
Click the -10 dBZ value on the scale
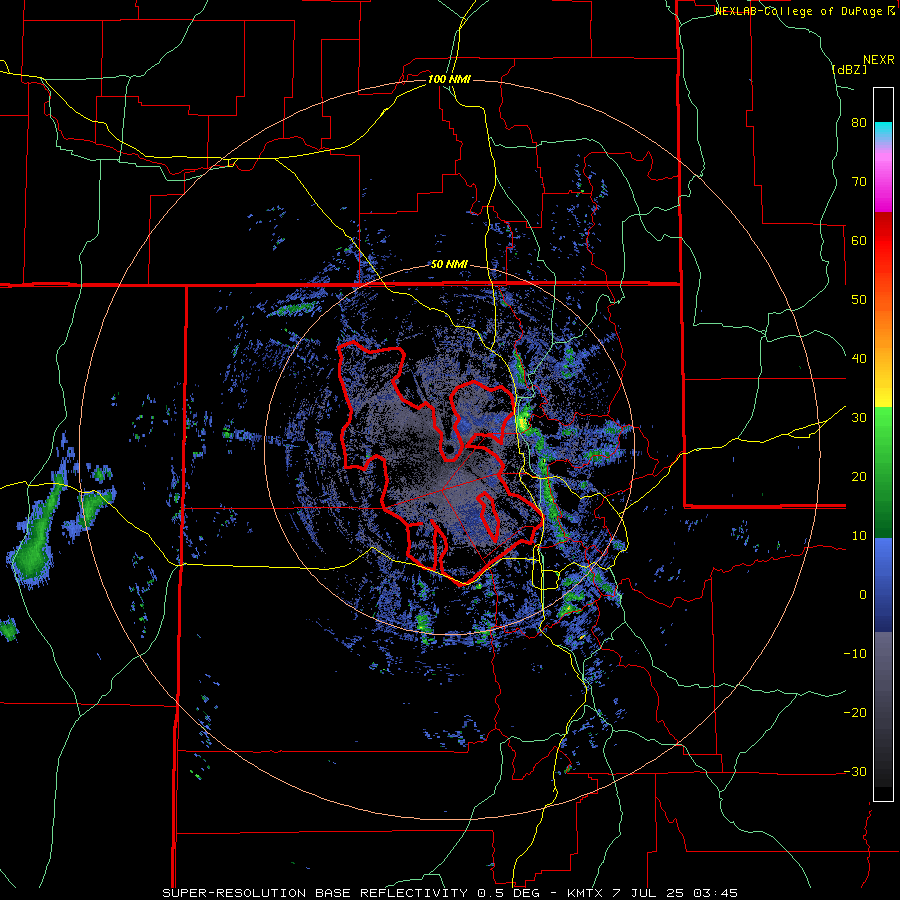(855, 654)
